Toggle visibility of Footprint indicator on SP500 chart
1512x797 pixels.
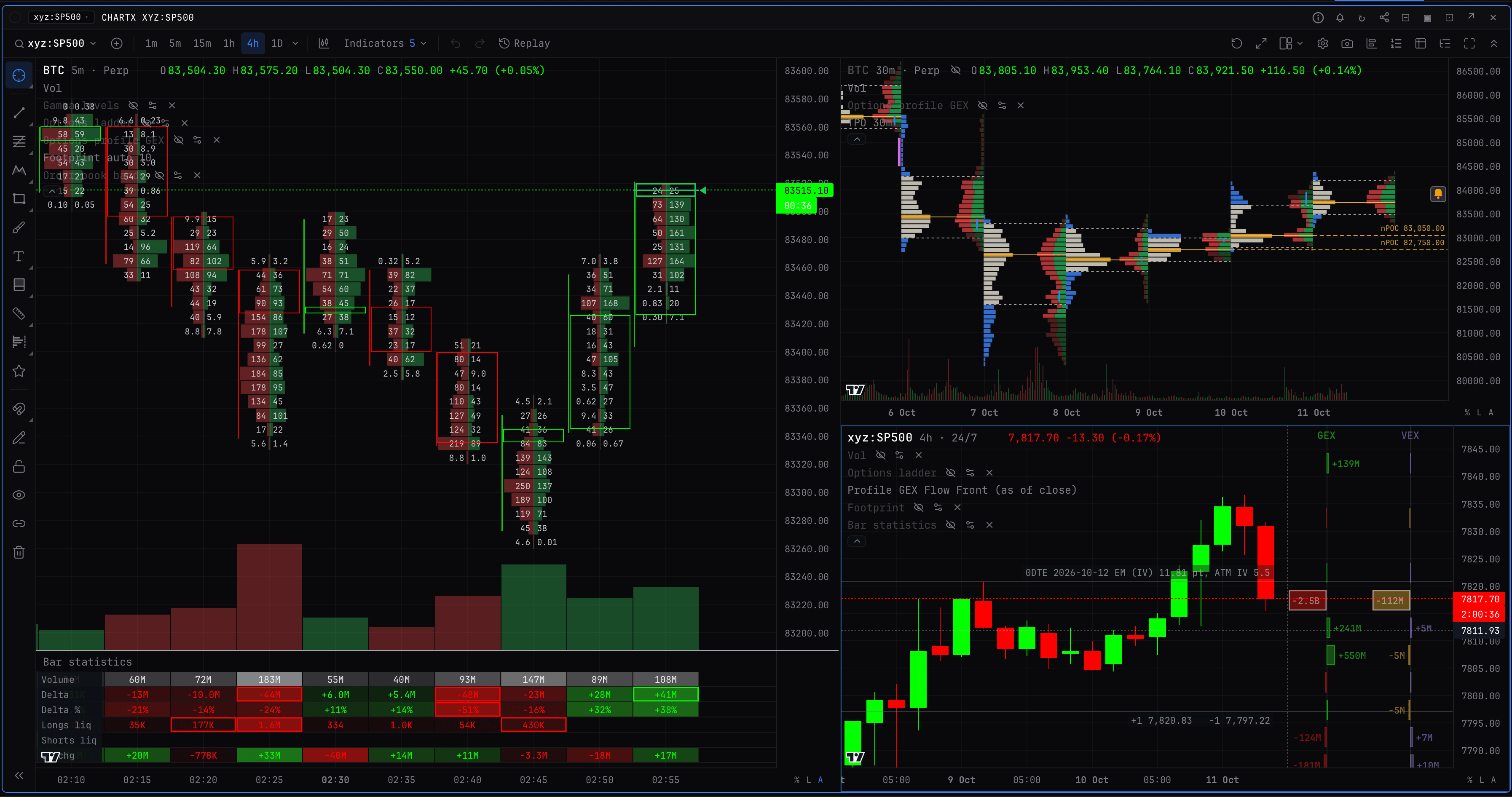pyautogui.click(x=919, y=508)
